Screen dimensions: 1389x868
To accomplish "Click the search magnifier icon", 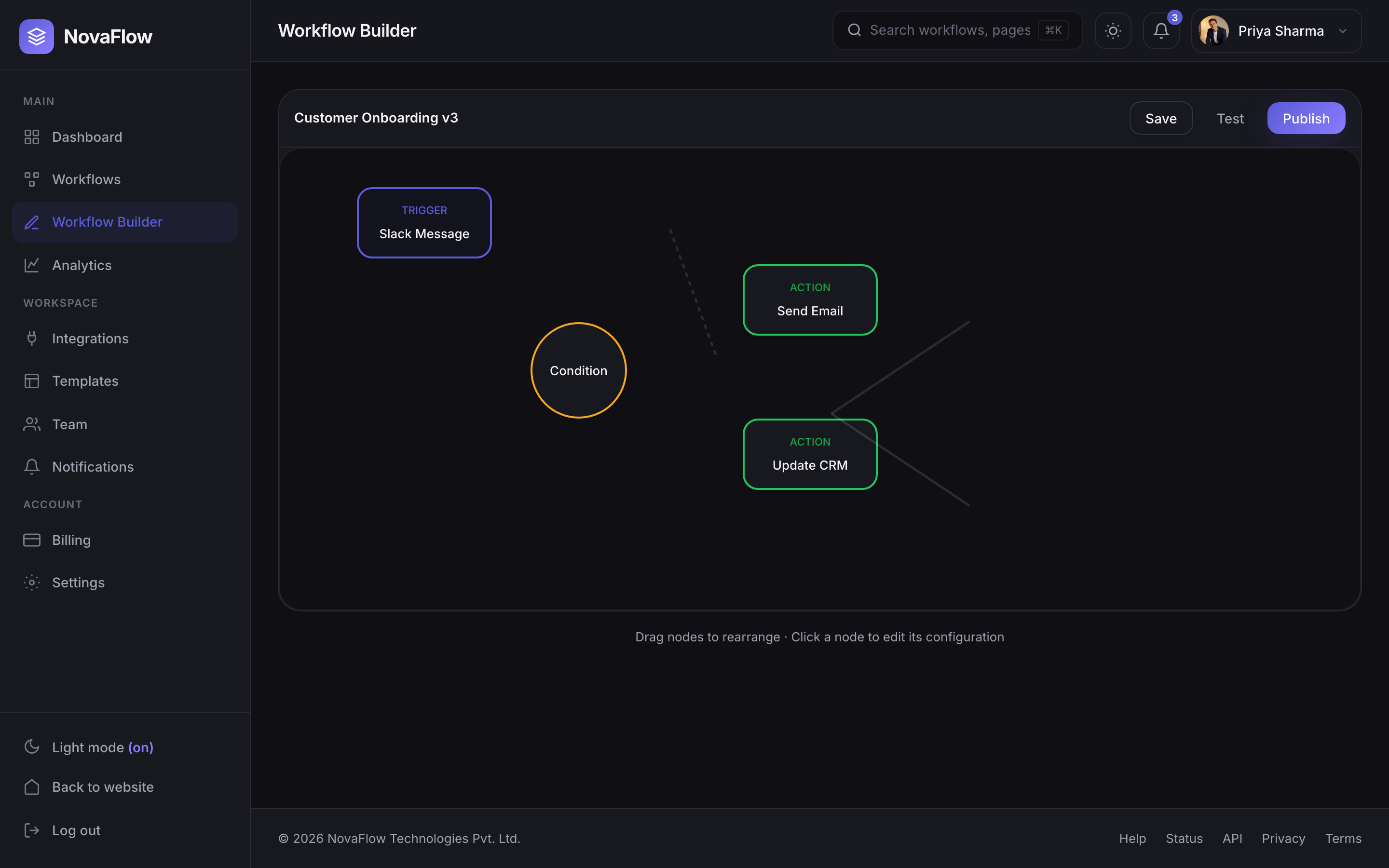I will click(854, 30).
